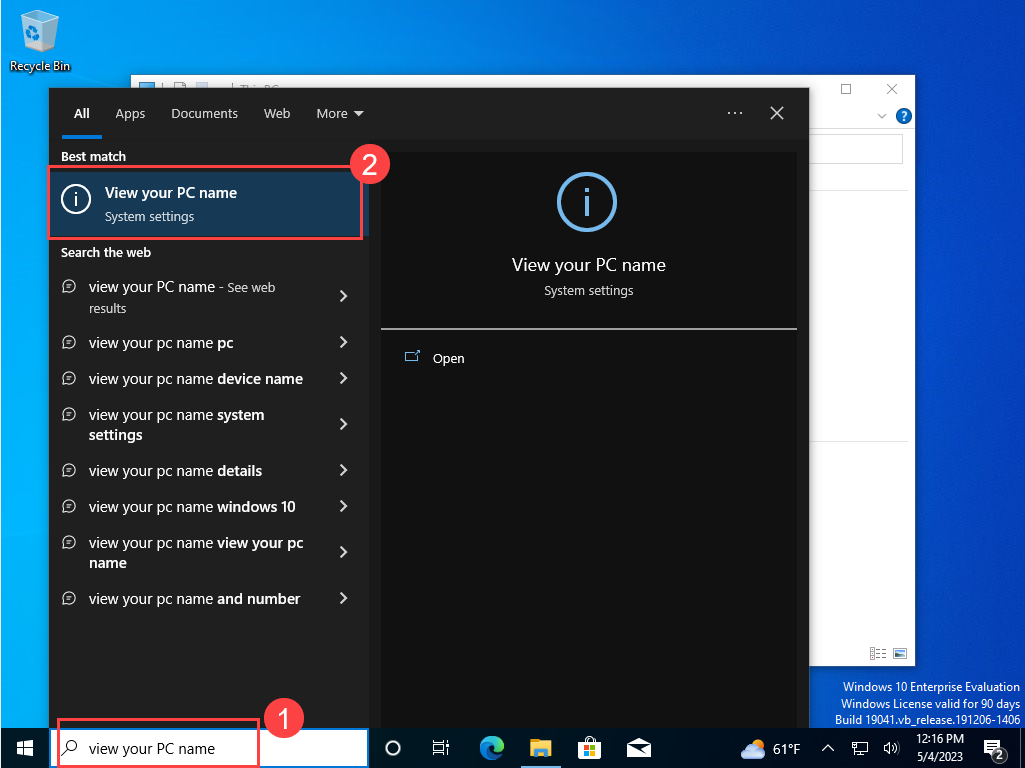Switch to details view in File Explorer
Viewport: 1025px width, 768px height.
coord(878,653)
